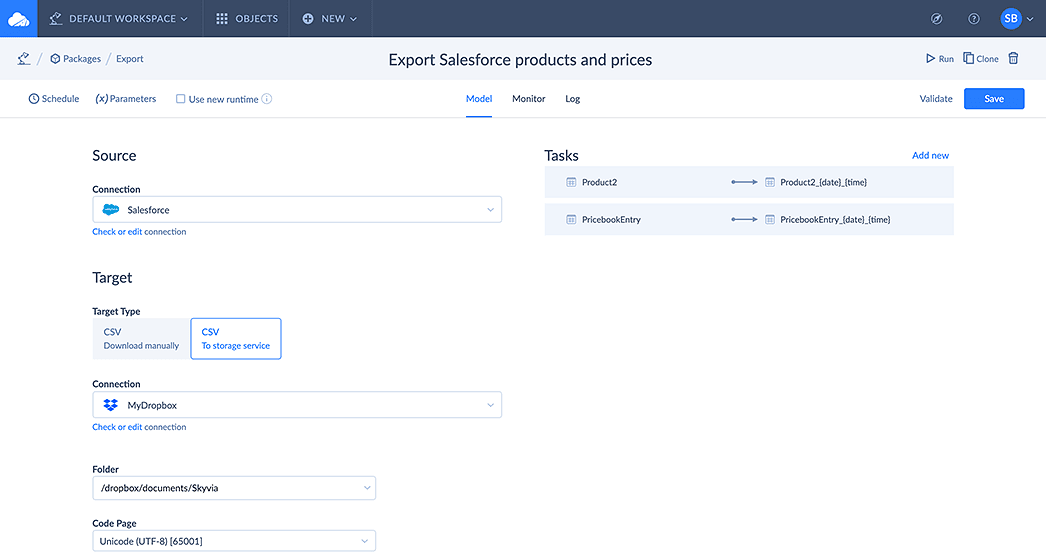Click Product2_{date}_{time} target name

pyautogui.click(x=824, y=182)
